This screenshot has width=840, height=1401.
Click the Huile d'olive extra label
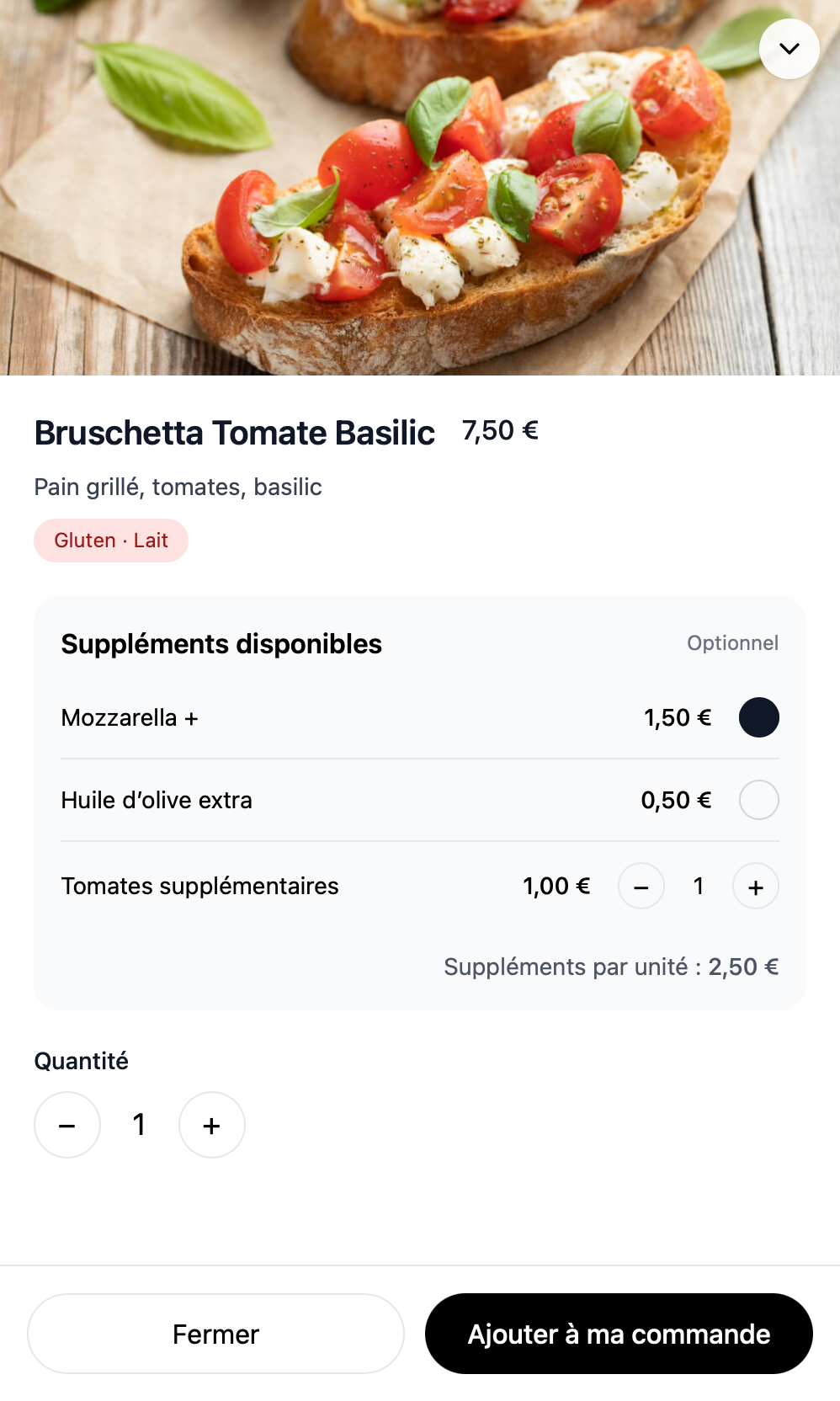tap(157, 800)
